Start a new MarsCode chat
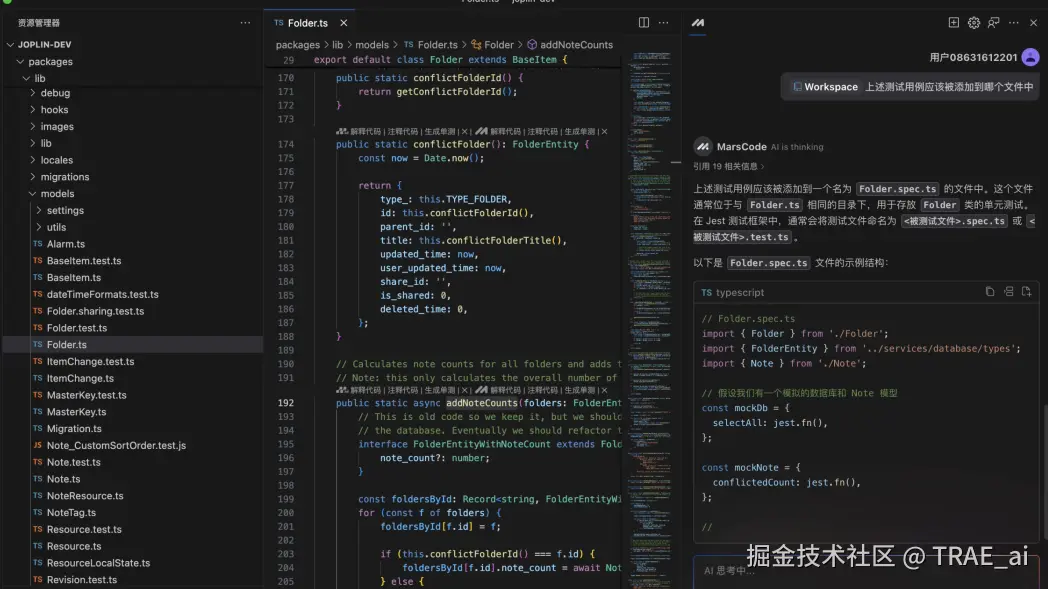The image size is (1048, 589). point(954,23)
